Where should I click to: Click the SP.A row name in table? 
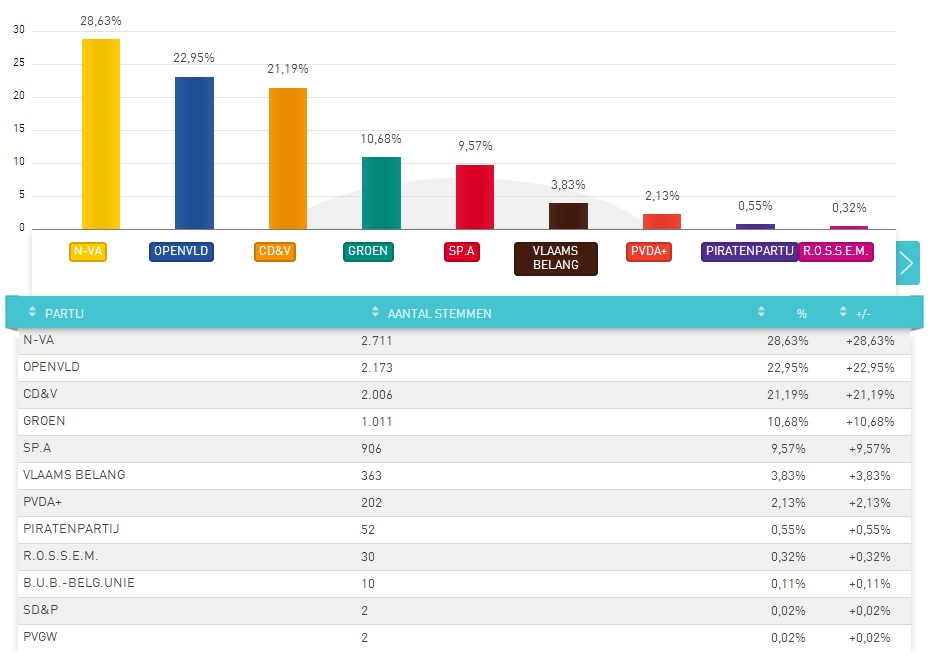pos(37,448)
